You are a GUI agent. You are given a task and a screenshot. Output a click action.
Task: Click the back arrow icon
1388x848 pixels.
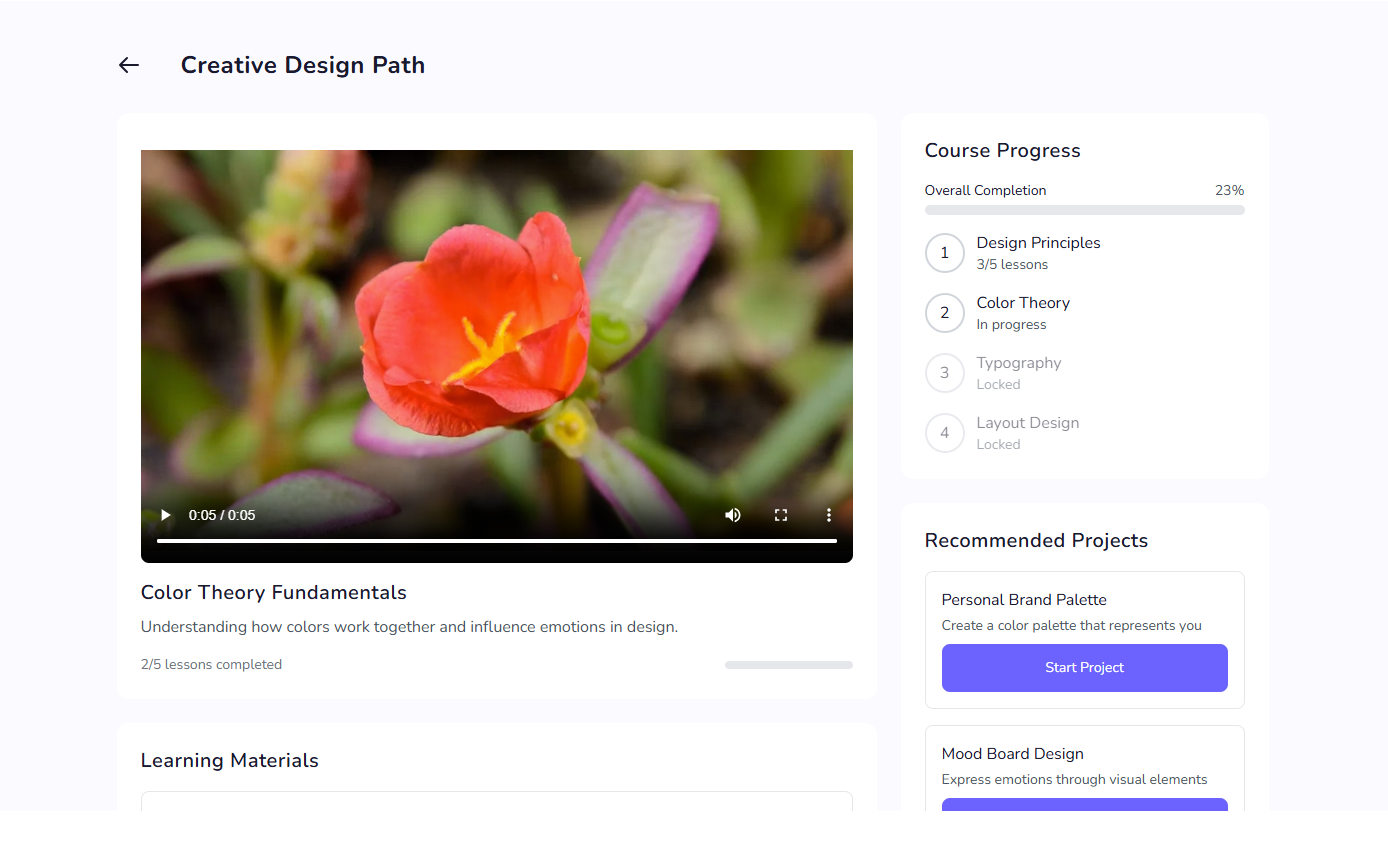pyautogui.click(x=129, y=65)
